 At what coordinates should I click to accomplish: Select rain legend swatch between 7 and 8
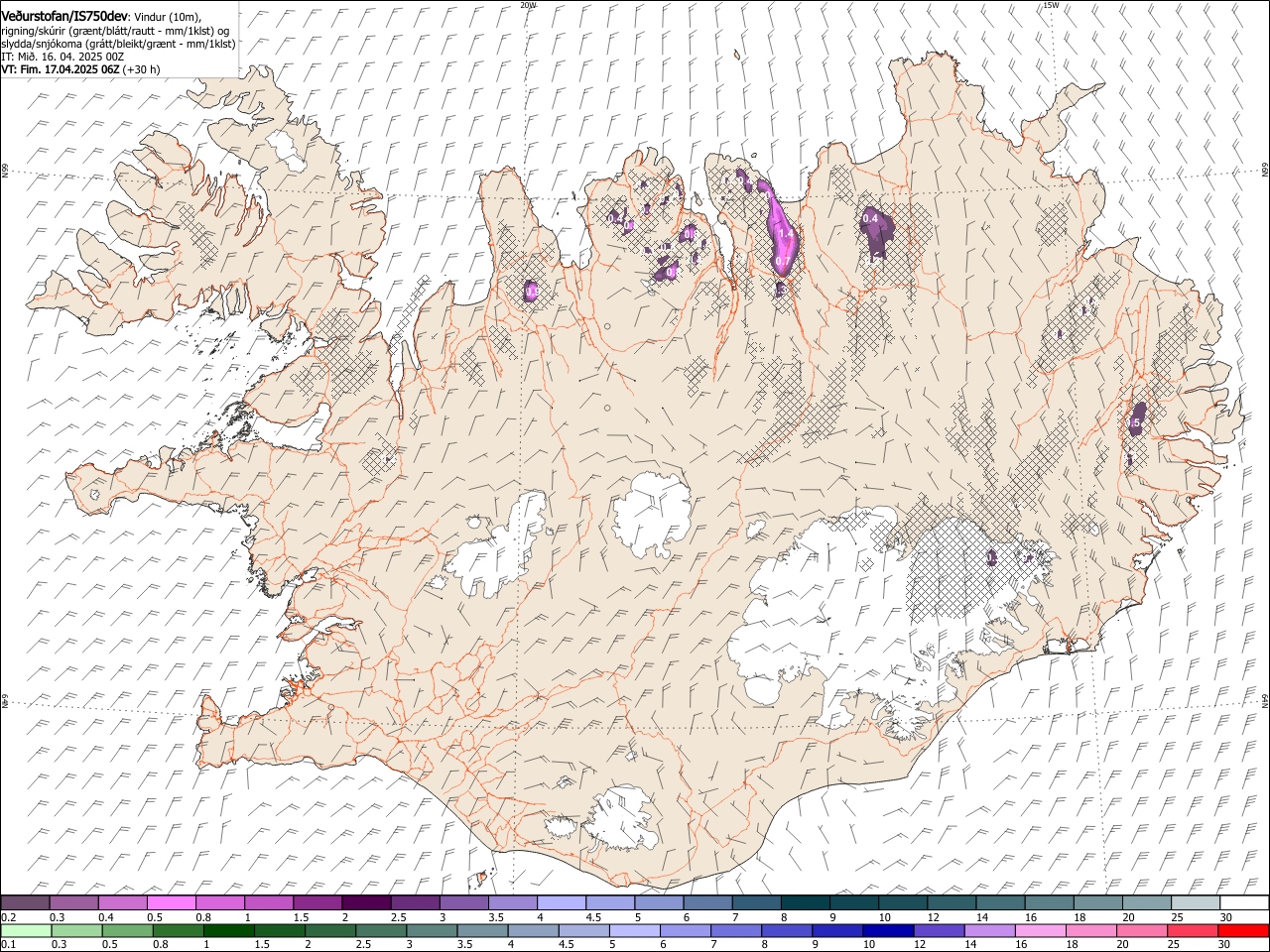736,930
